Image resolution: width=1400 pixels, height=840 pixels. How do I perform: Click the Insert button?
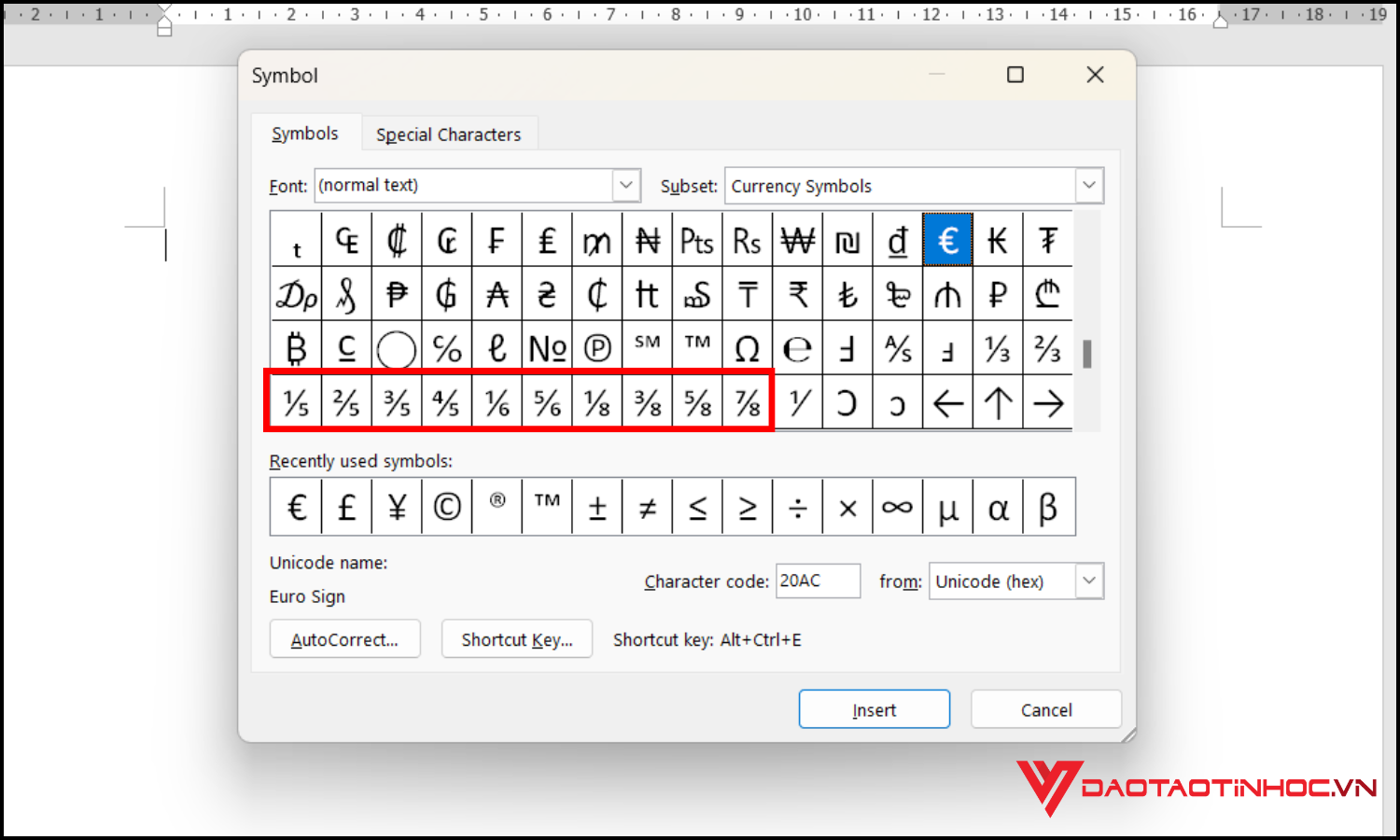(x=874, y=709)
